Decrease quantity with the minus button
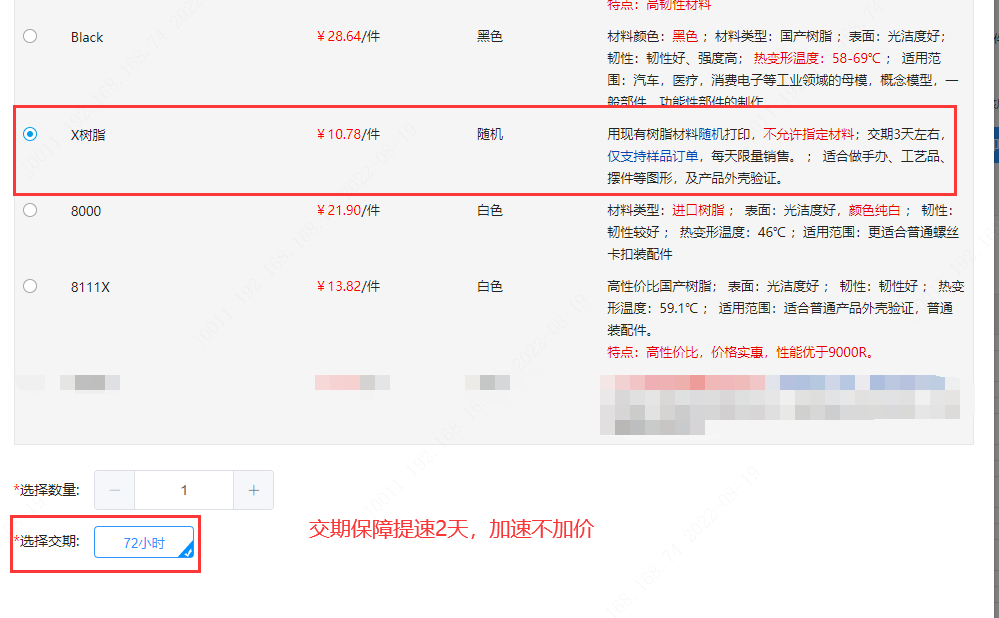This screenshot has width=999, height=618. (115, 490)
